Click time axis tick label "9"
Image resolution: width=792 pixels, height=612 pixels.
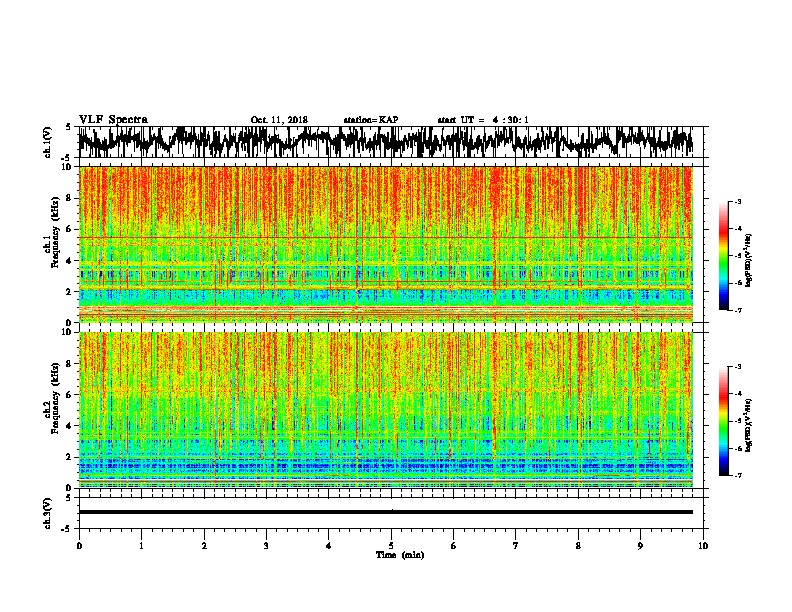pos(640,546)
